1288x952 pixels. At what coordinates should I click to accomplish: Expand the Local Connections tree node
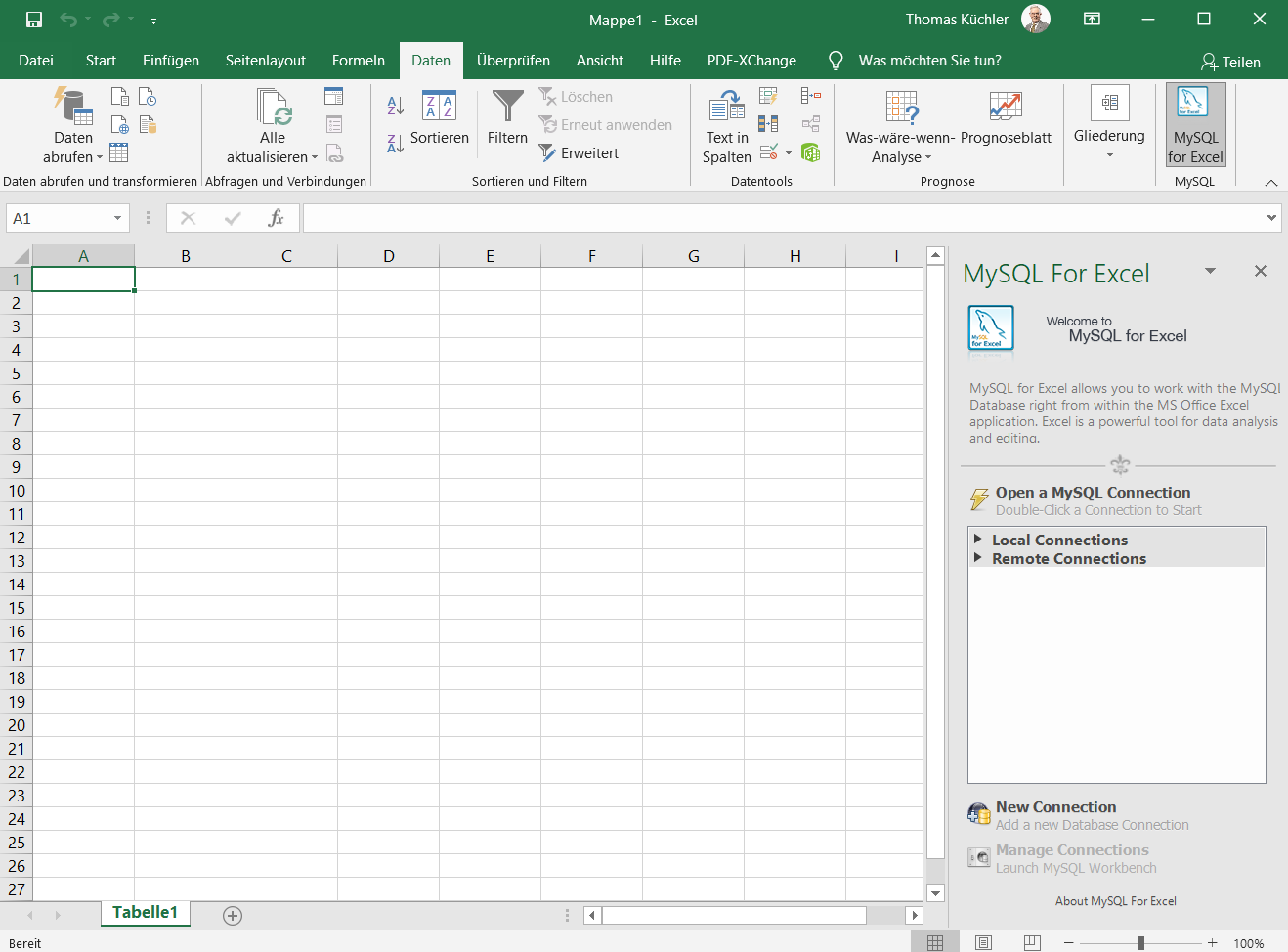[x=977, y=539]
